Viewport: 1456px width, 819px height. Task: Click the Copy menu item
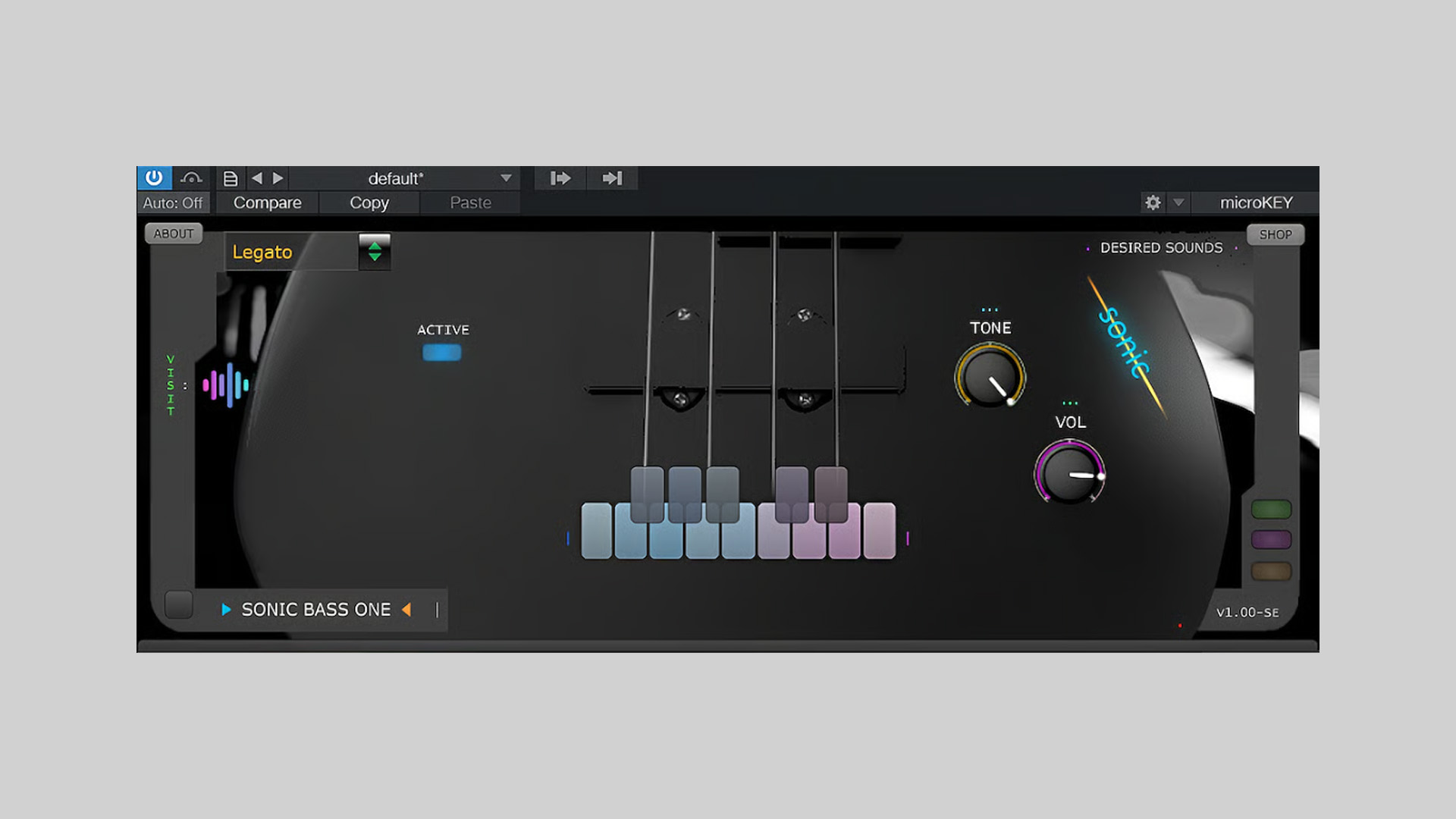coord(369,202)
